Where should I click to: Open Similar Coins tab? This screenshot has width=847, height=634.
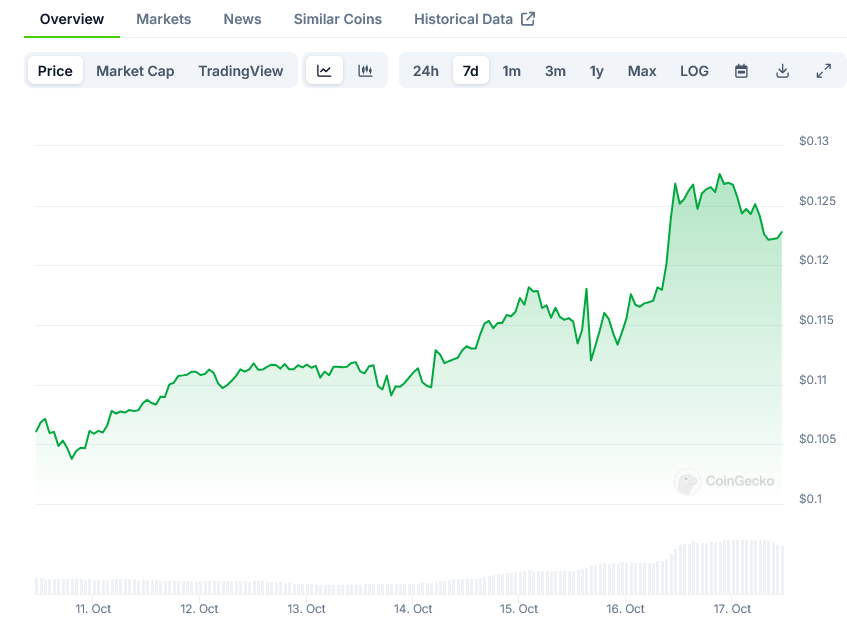tap(338, 19)
